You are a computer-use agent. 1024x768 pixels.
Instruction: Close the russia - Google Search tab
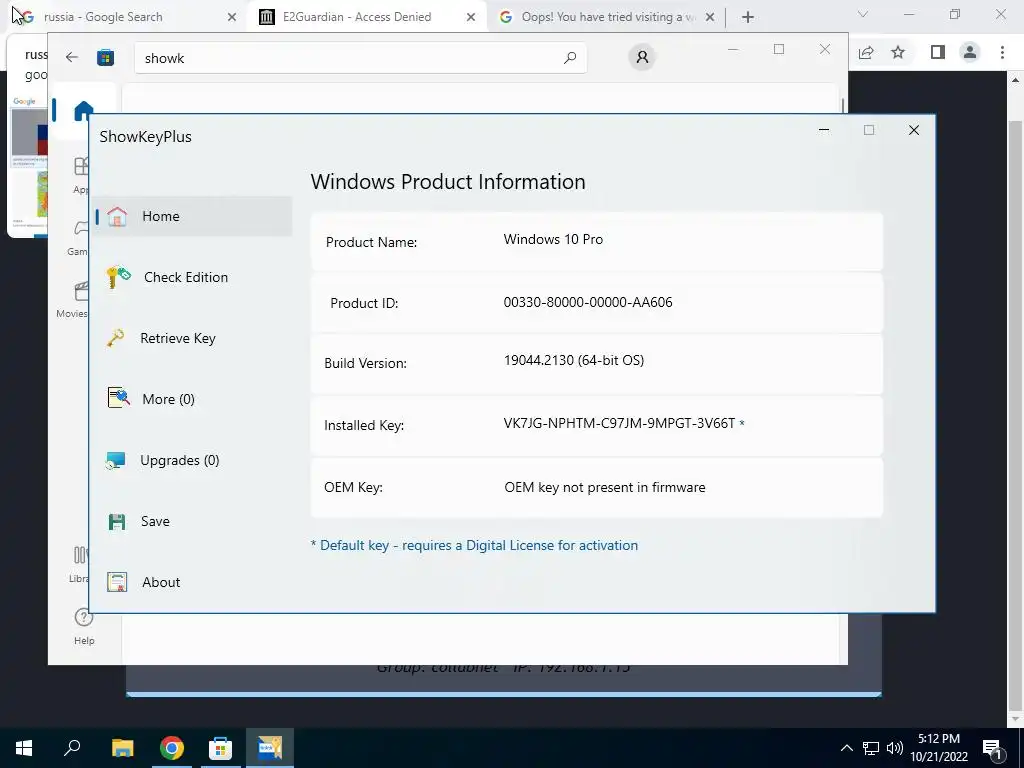click(231, 18)
